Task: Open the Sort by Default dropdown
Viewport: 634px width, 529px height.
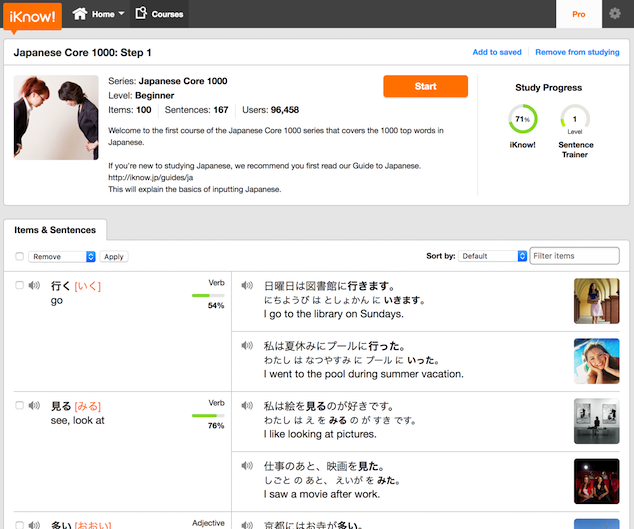Action: click(x=492, y=256)
